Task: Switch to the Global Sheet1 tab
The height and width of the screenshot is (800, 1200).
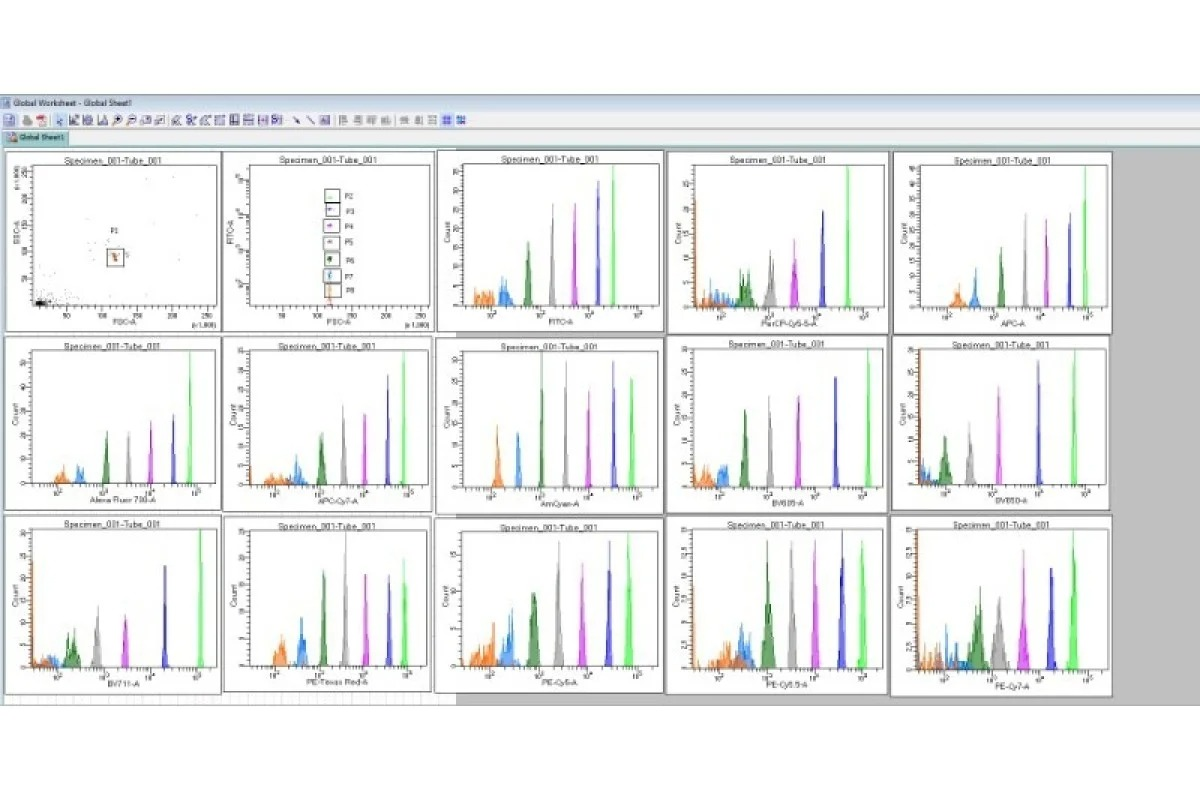Action: 37,137
